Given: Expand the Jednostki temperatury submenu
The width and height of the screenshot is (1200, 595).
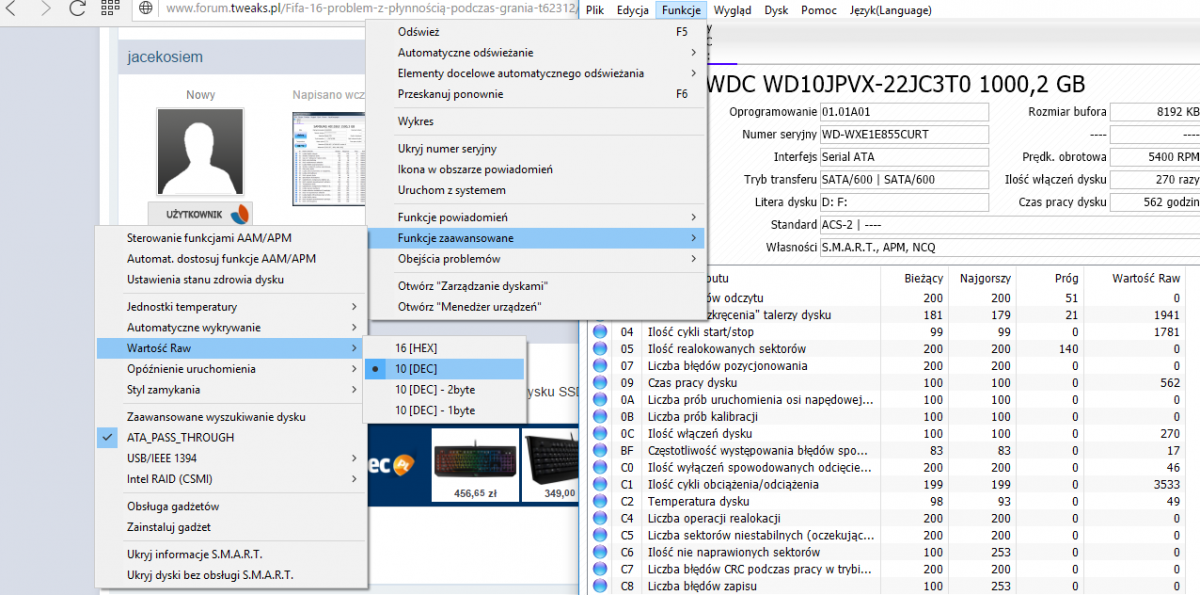Looking at the screenshot, I should [x=182, y=306].
